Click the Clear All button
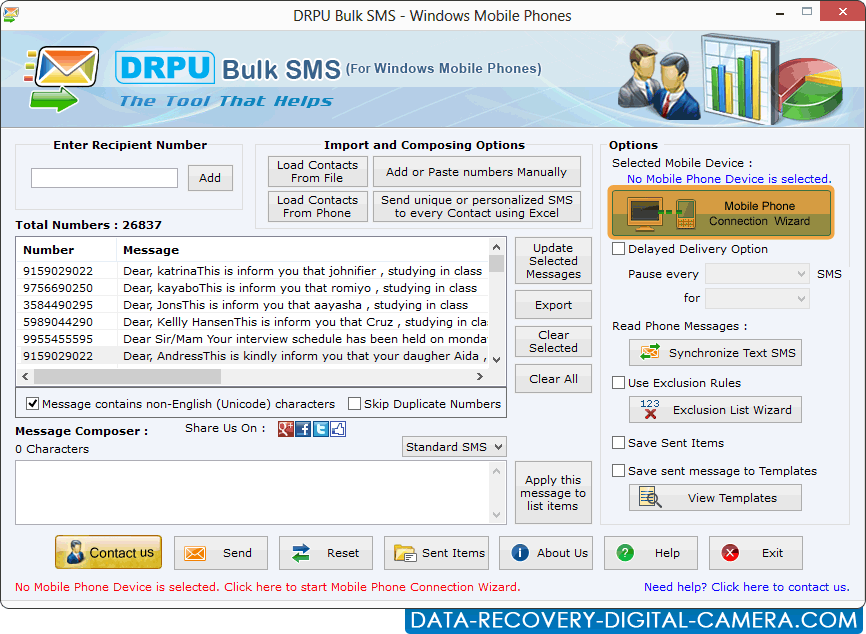The width and height of the screenshot is (866, 634). click(553, 378)
